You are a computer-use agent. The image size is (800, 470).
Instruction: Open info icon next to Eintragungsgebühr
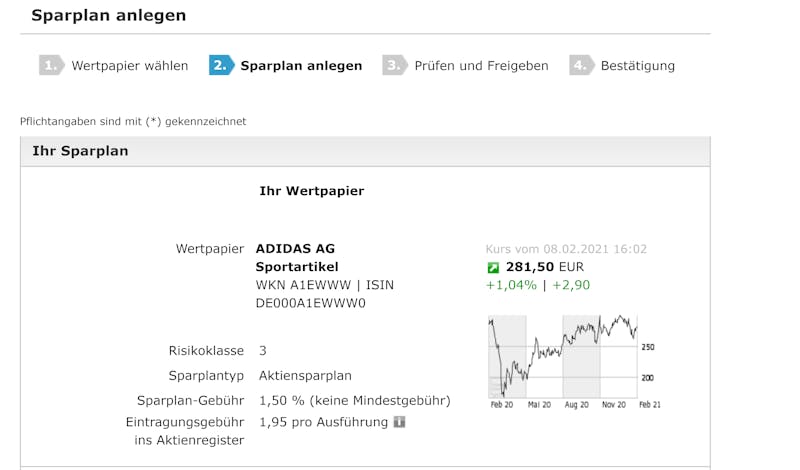click(399, 422)
